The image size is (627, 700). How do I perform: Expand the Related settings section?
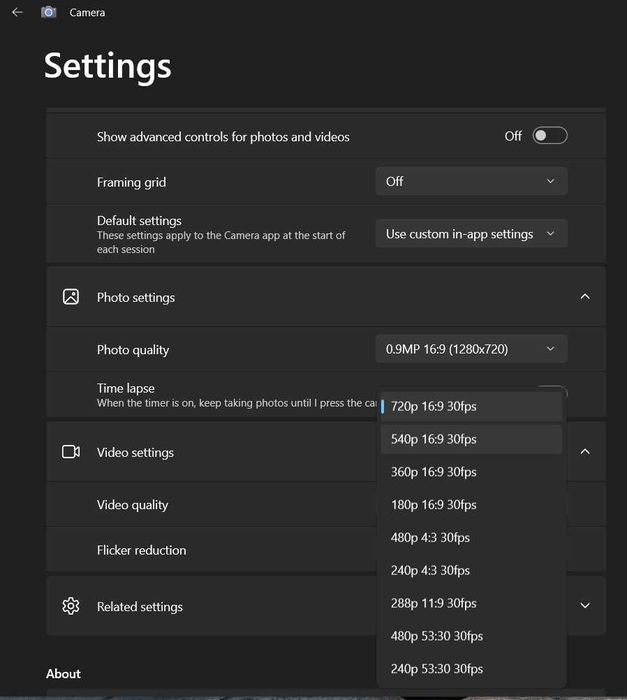[x=585, y=606]
